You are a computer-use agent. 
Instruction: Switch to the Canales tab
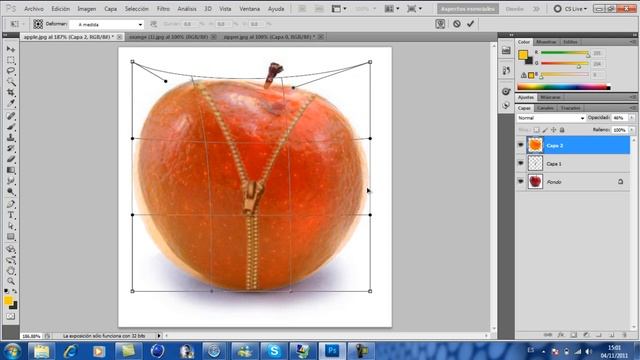[x=545, y=108]
